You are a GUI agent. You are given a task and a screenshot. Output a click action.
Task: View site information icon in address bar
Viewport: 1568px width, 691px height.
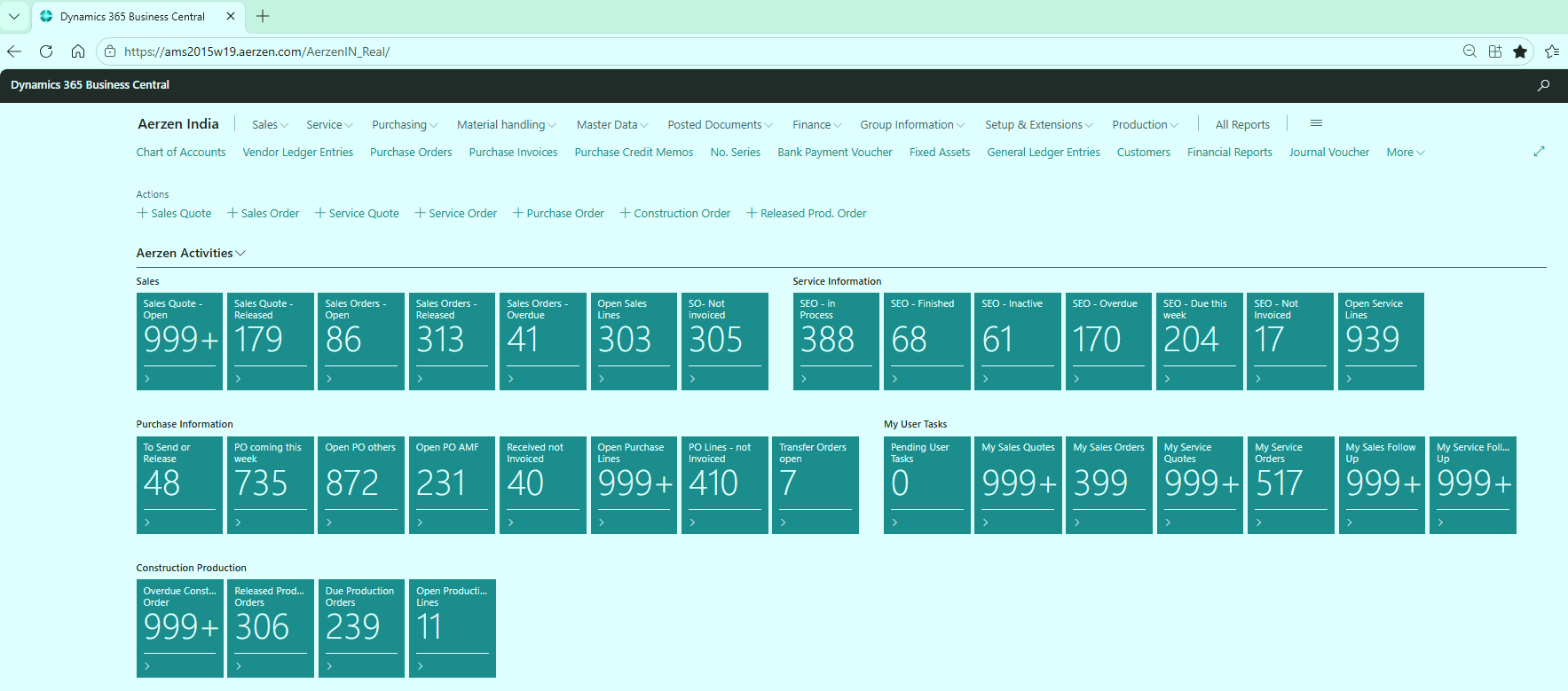(110, 51)
